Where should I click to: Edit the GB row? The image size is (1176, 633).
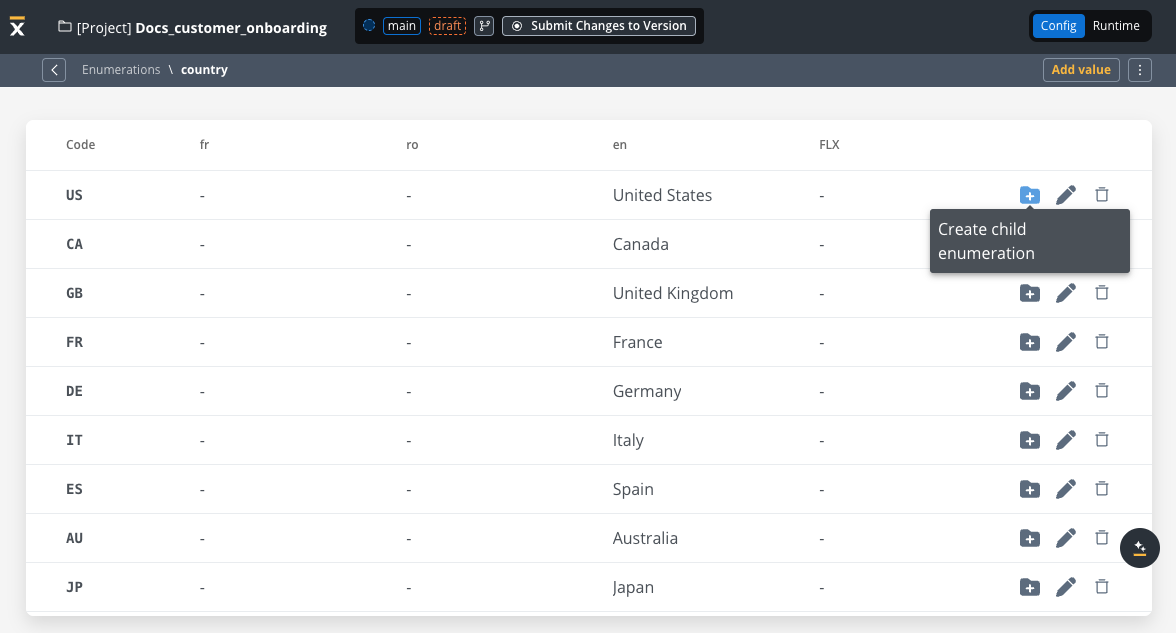click(1066, 293)
